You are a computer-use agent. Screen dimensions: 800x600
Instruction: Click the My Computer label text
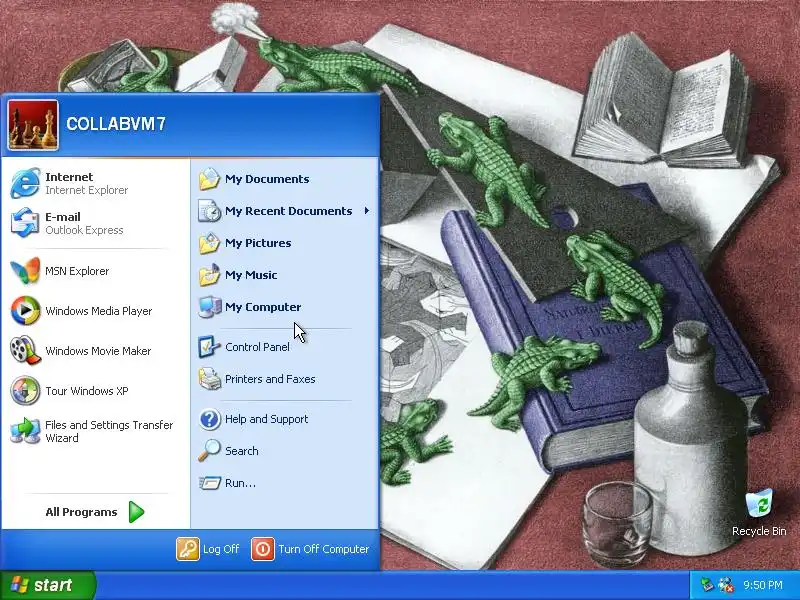(263, 307)
